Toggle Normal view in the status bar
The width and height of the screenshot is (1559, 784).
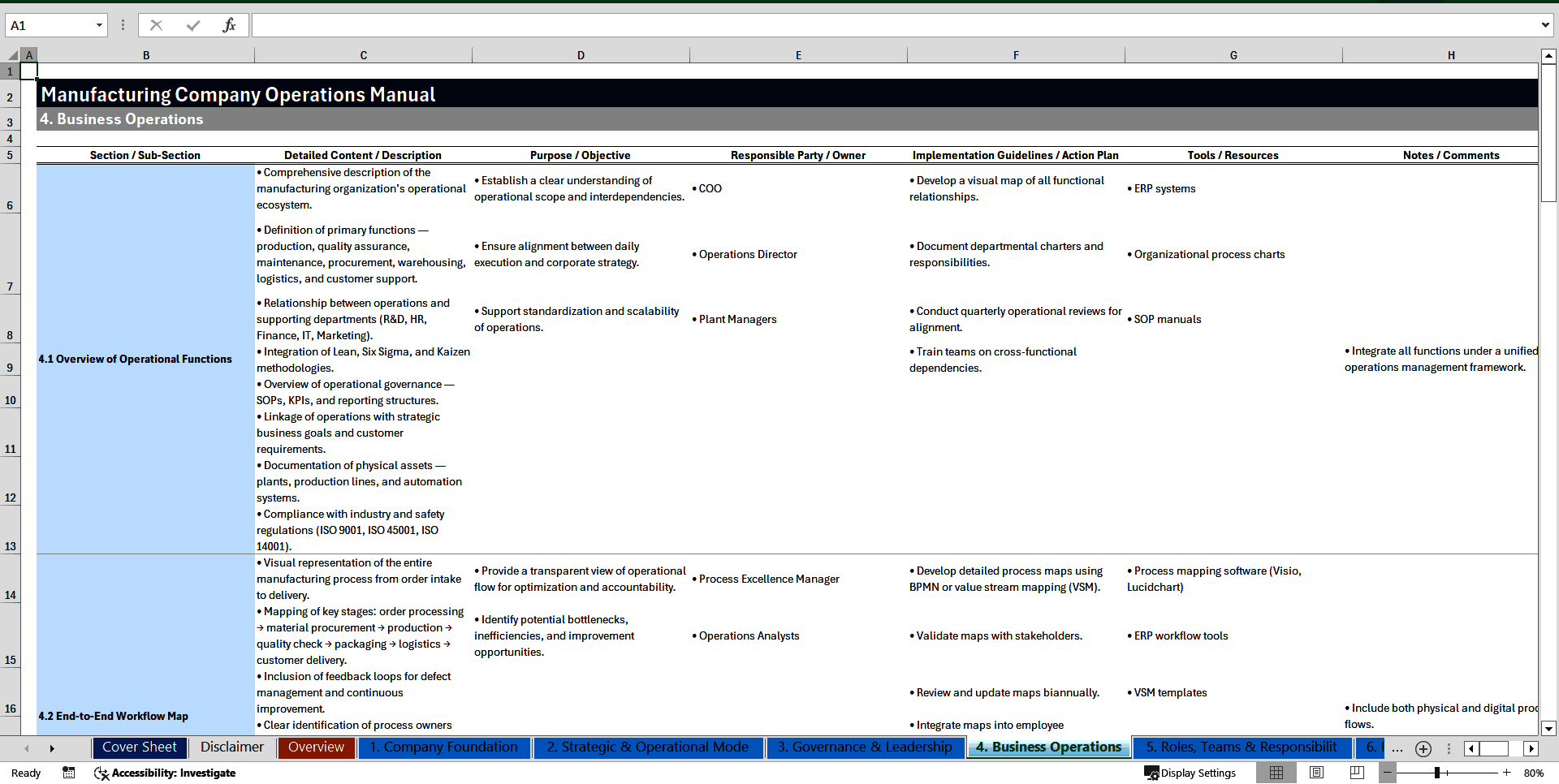[x=1276, y=773]
